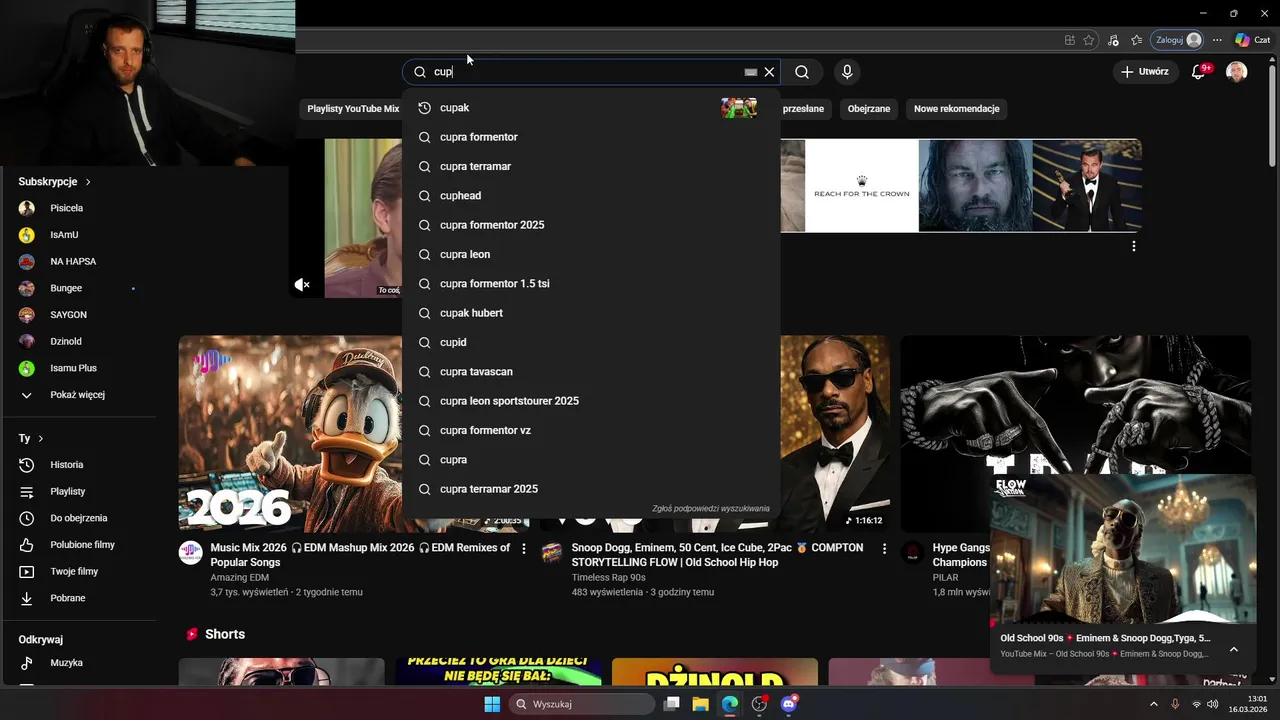Select the Obejrzane filter chip
Screen dimensions: 1280x720
coord(869,108)
